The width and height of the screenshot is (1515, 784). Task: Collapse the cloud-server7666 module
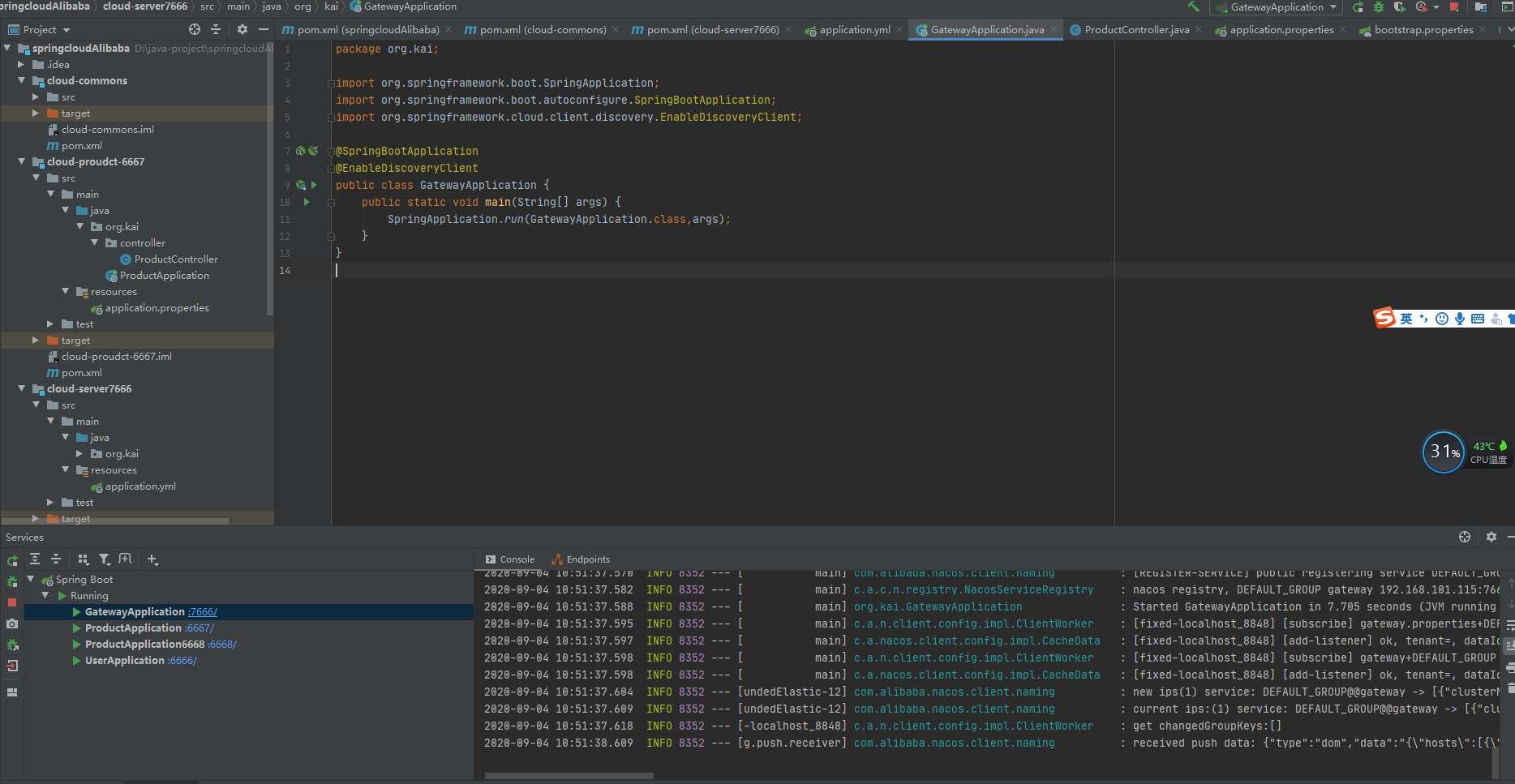tap(22, 389)
